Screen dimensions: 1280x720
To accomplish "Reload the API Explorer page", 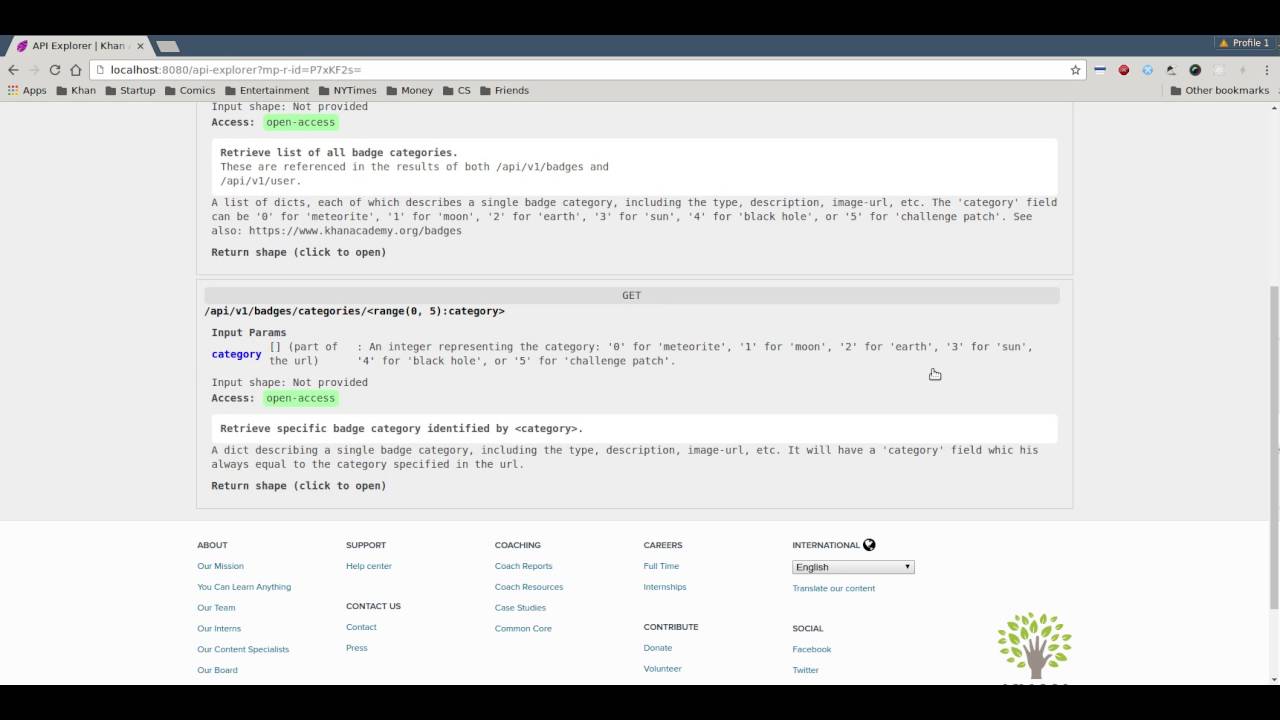I will point(55,70).
